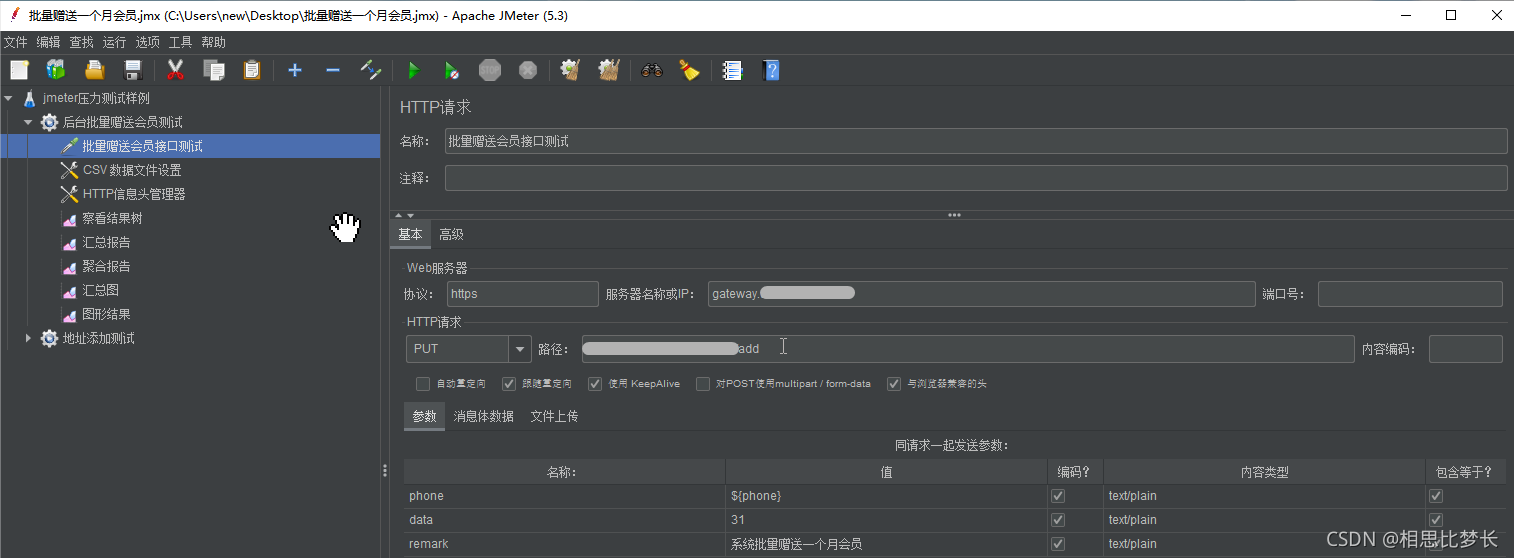Select the CSV 数据文件设置 tree node

[x=132, y=170]
